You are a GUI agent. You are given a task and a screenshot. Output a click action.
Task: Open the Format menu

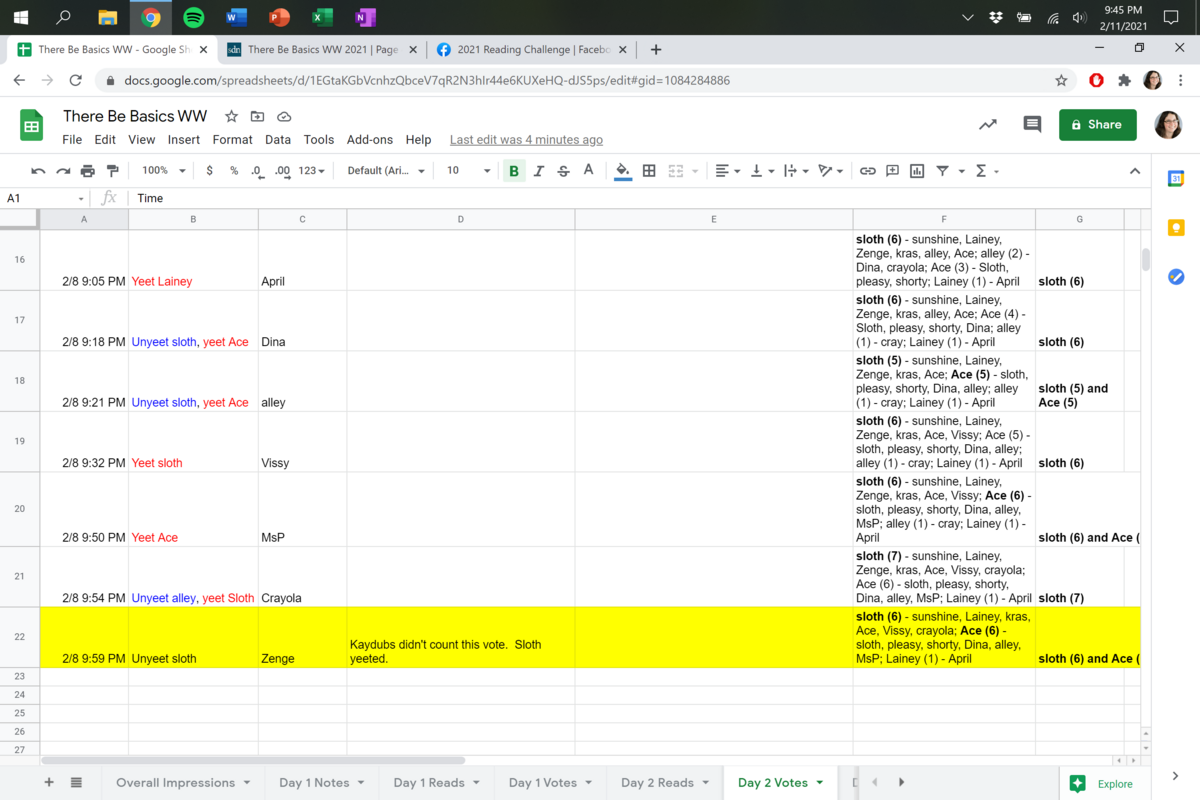pyautogui.click(x=232, y=140)
